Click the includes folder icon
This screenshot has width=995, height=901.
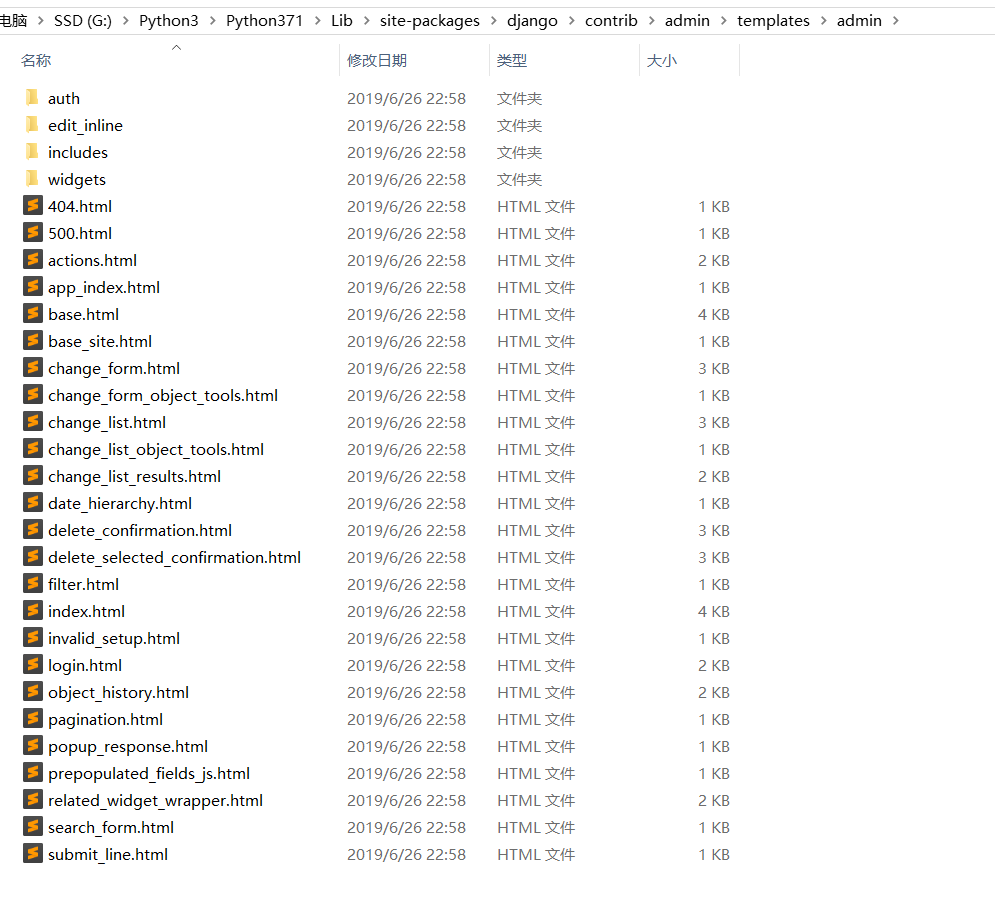pyautogui.click(x=32, y=152)
